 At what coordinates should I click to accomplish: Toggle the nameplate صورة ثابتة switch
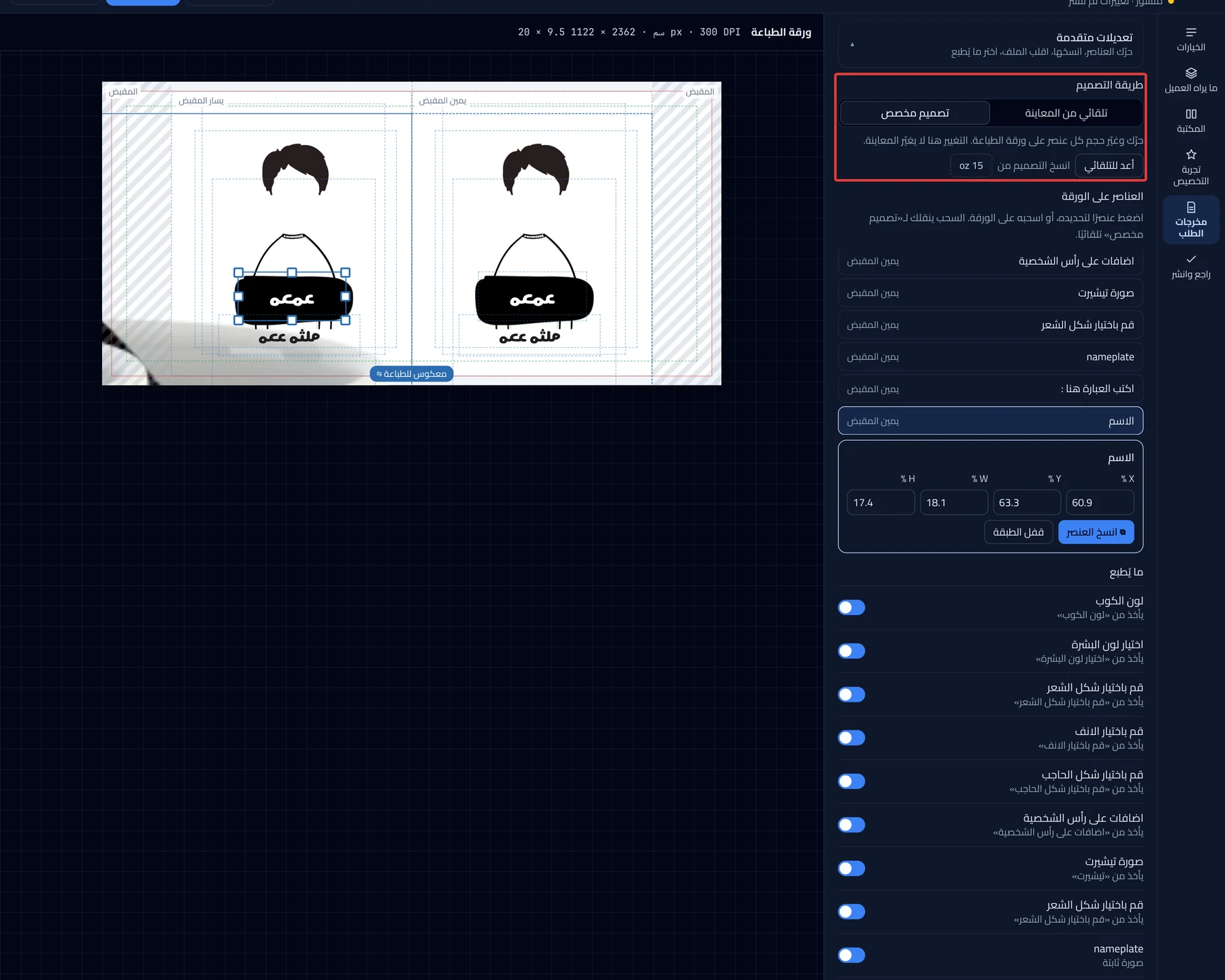(x=851, y=955)
